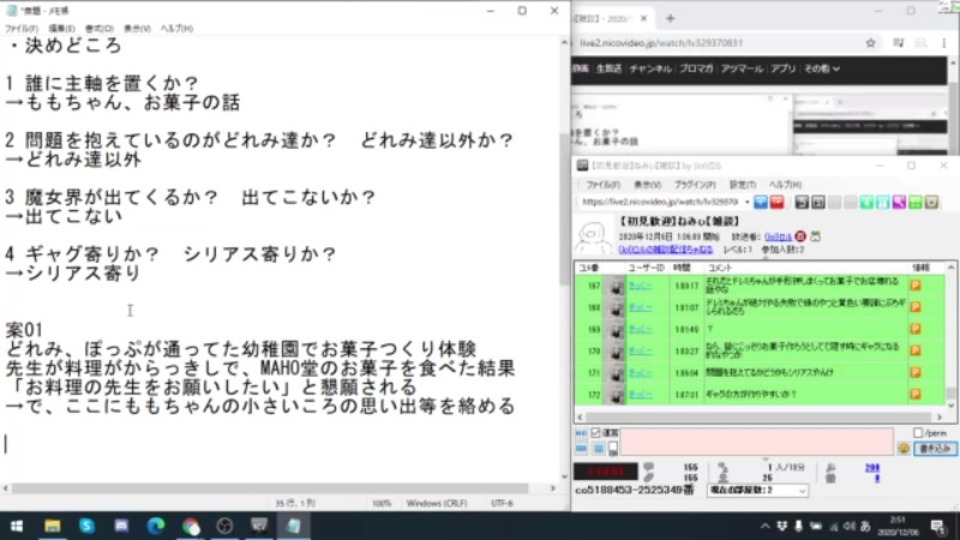Close the Chrome tab with the X
Image resolution: width=960 pixels, height=540 pixels.
pos(643,18)
